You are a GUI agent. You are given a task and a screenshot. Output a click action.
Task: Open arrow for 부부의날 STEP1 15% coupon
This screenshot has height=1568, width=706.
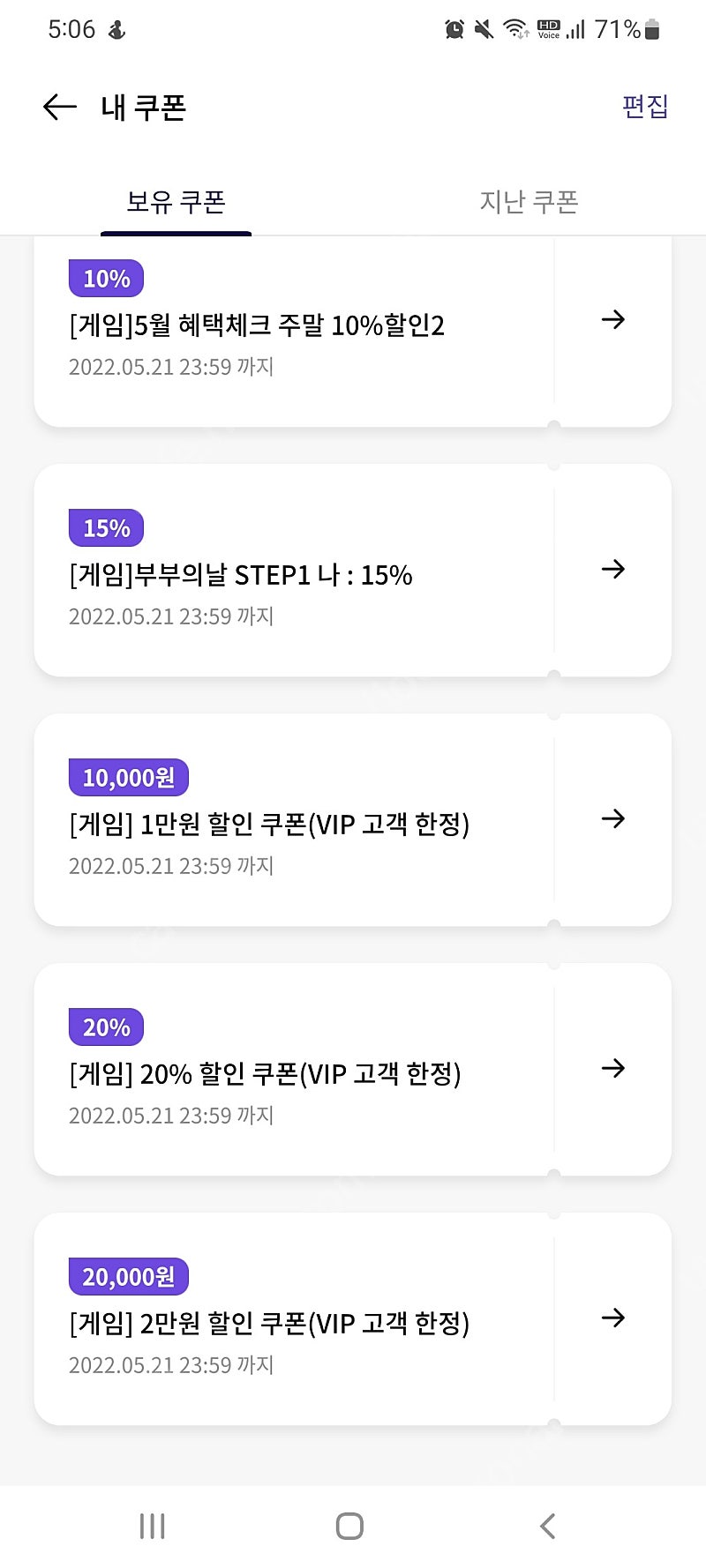point(612,569)
